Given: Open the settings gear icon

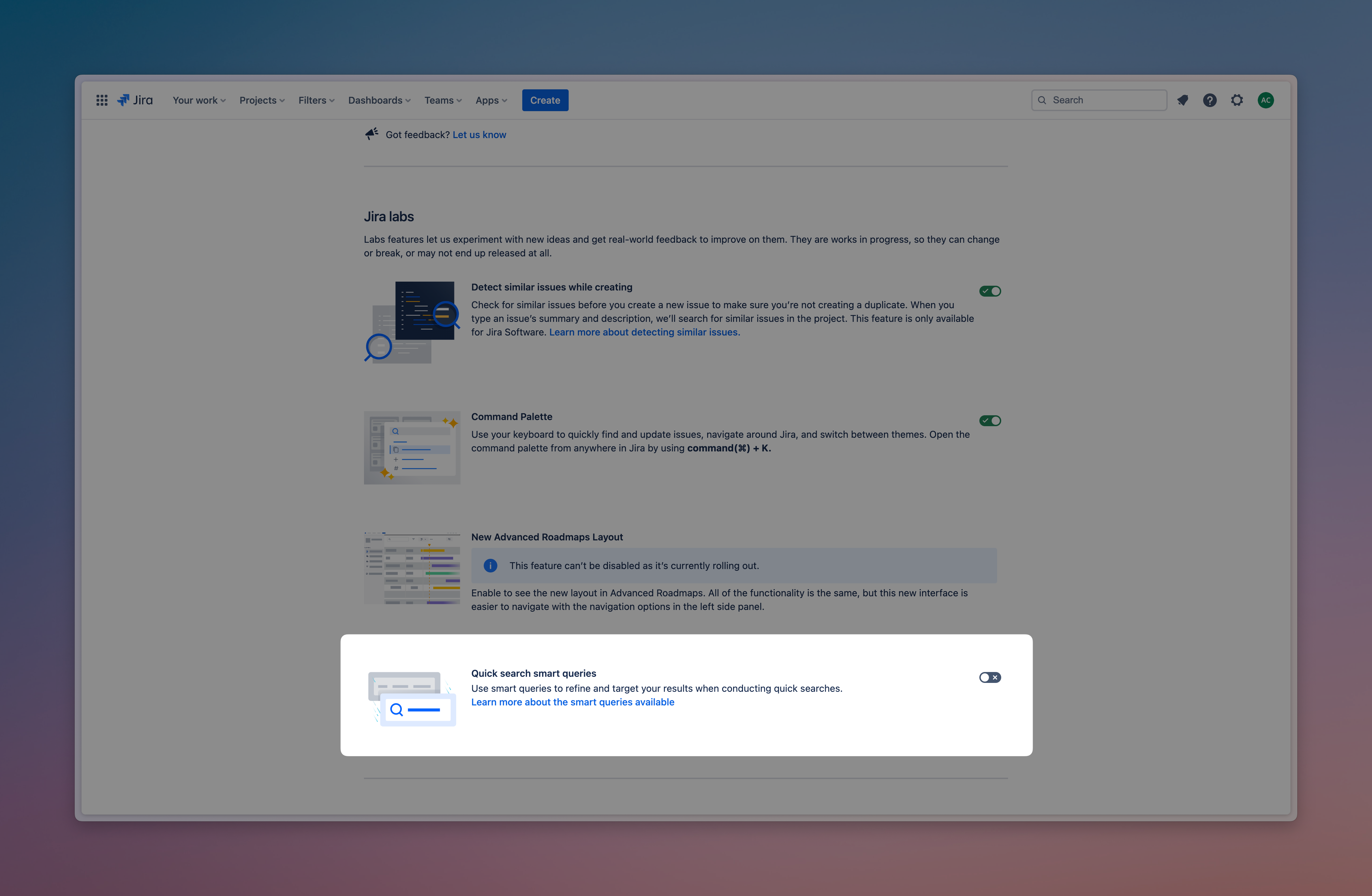Looking at the screenshot, I should coord(1237,100).
